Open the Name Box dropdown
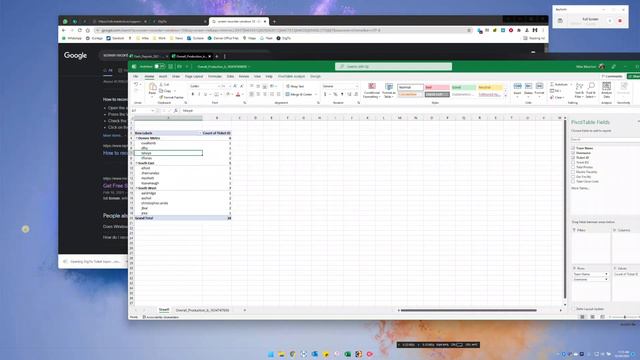Viewport: 640px width, 360px height. (153, 111)
